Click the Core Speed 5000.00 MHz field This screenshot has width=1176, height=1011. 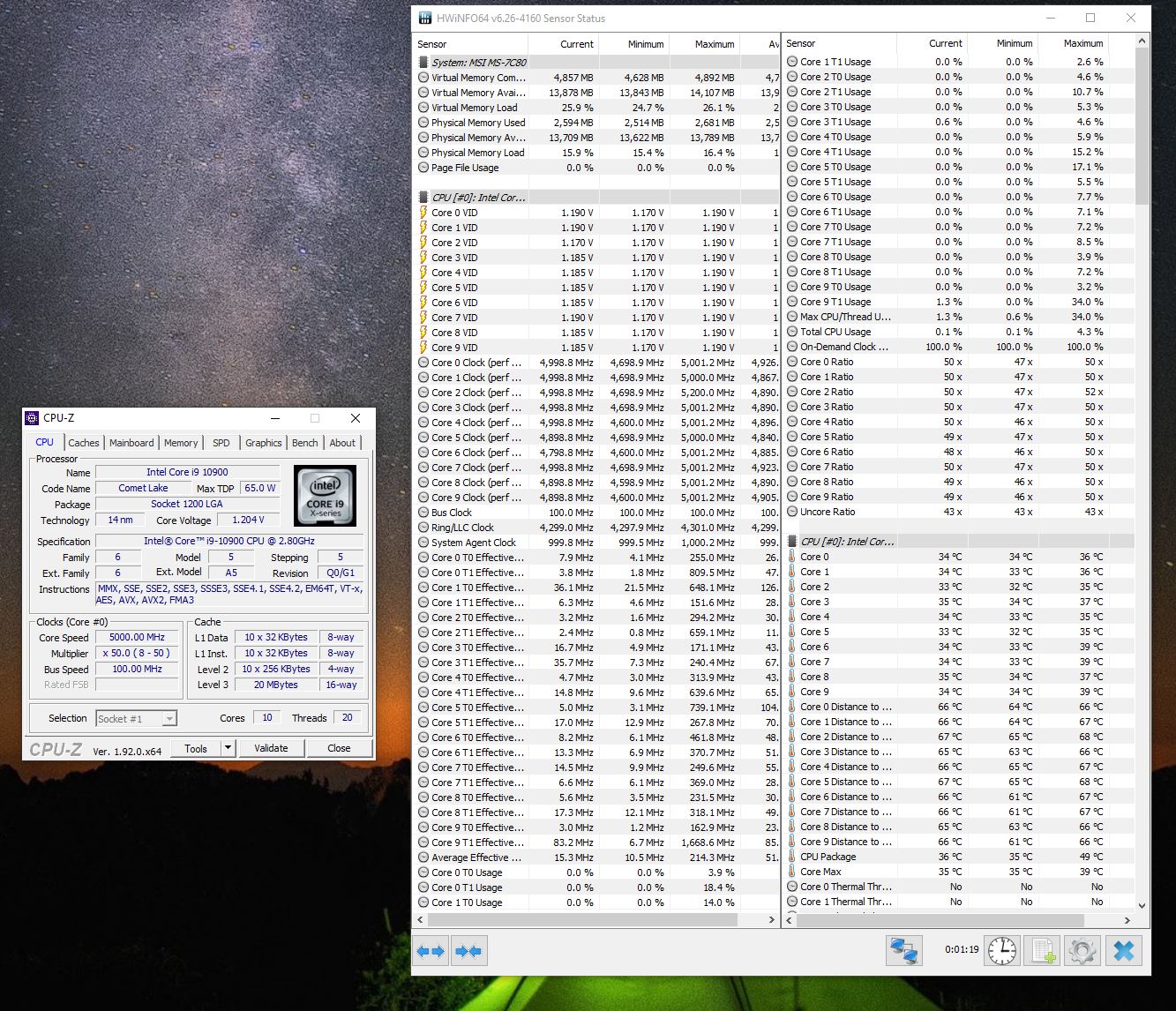[x=137, y=638]
